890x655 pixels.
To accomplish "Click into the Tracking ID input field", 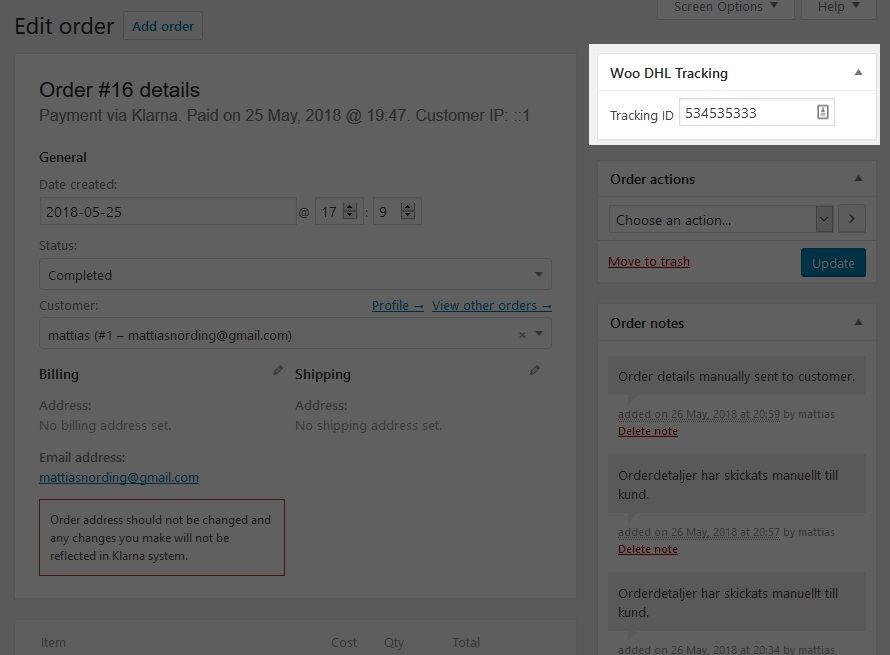I will pyautogui.click(x=745, y=113).
